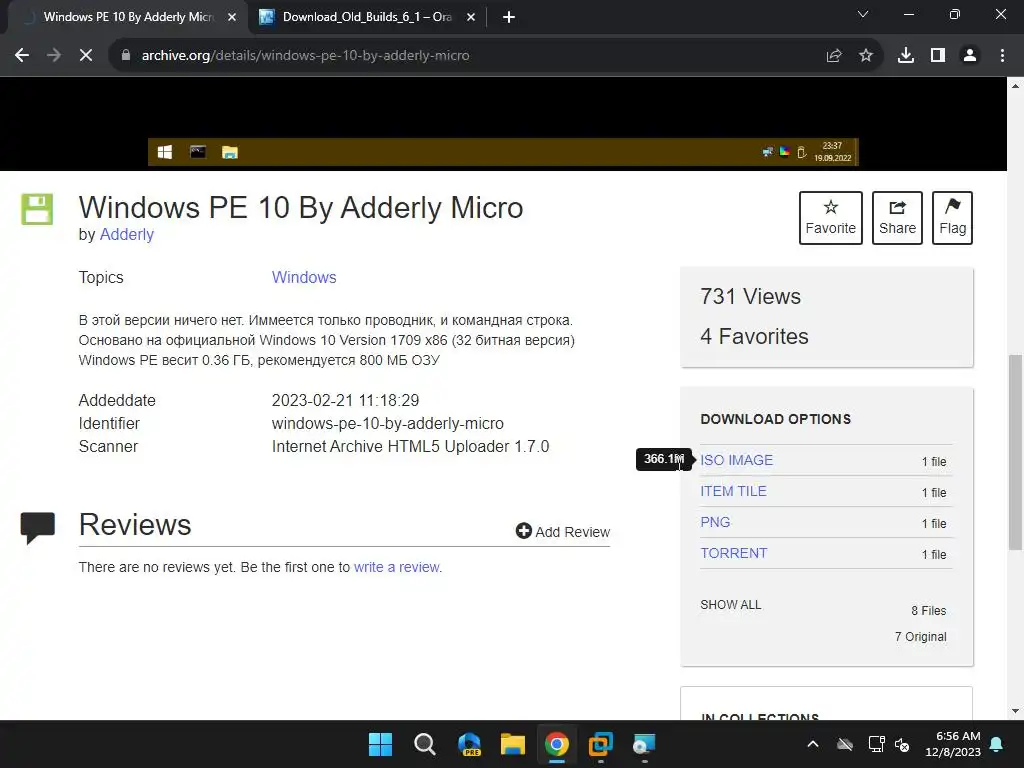
Task: Bookmark this page with the star icon
Action: tap(866, 56)
